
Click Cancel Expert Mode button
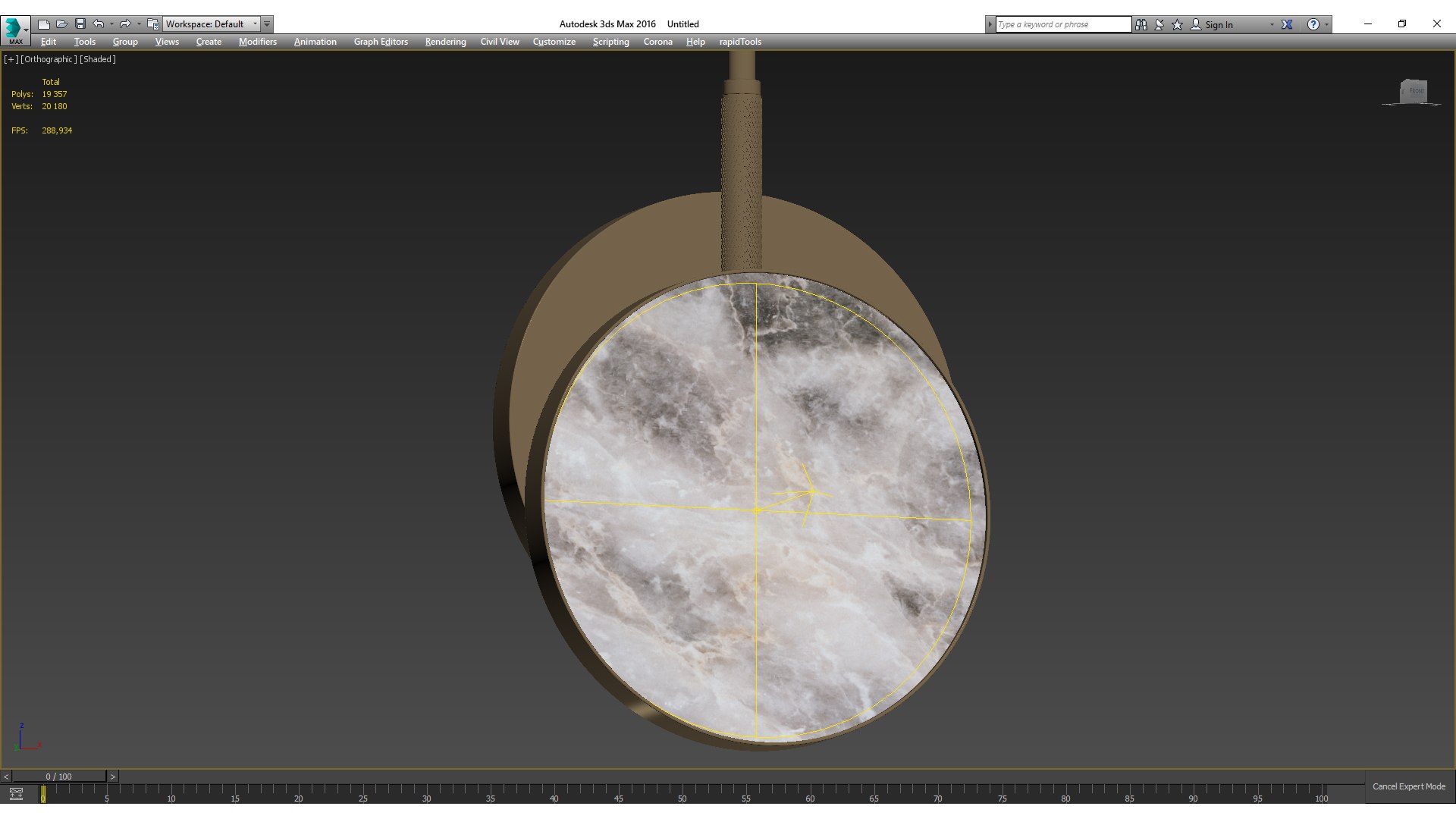[x=1408, y=786]
